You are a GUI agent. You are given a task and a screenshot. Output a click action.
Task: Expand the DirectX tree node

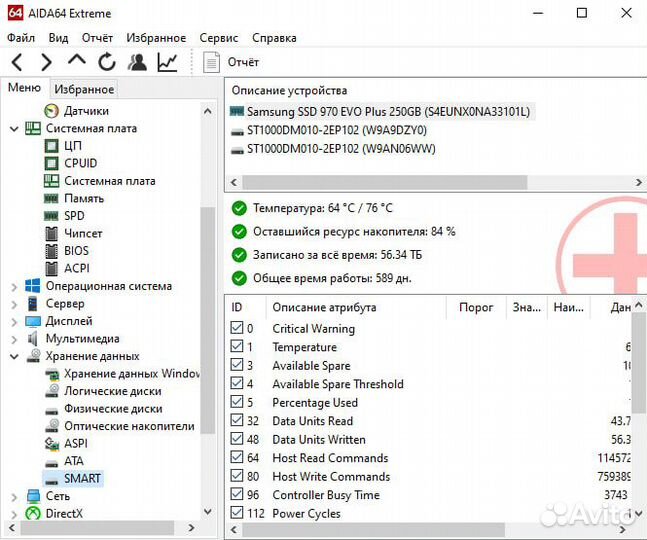(x=14, y=514)
